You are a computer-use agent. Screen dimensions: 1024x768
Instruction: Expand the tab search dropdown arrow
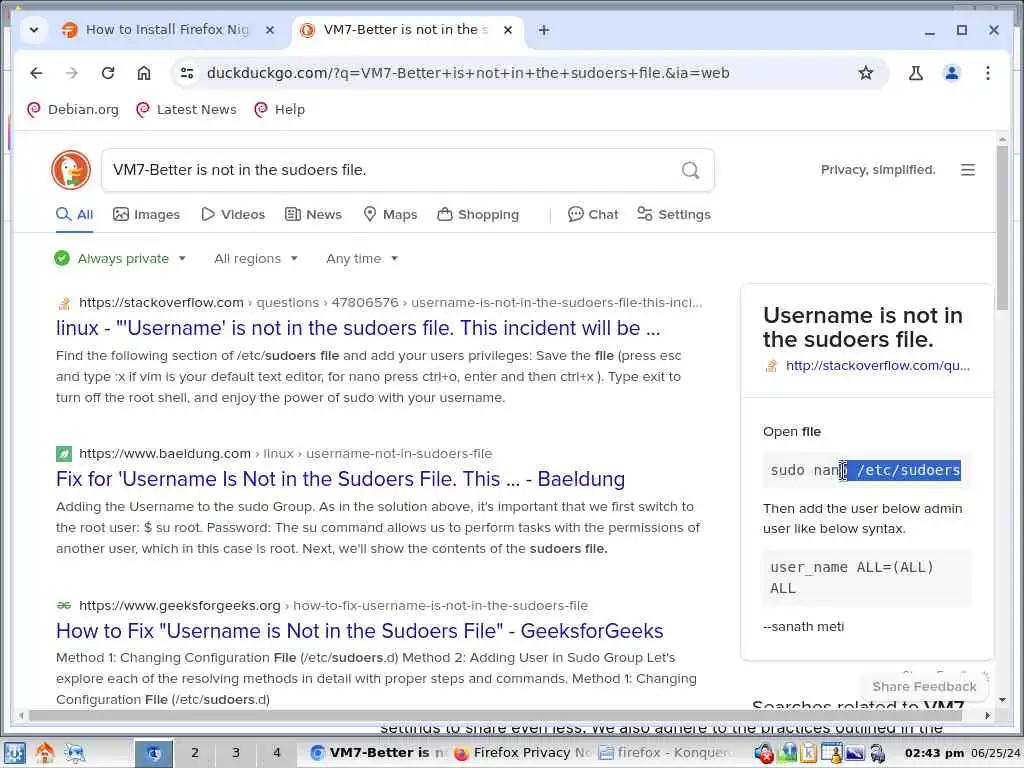(34, 30)
